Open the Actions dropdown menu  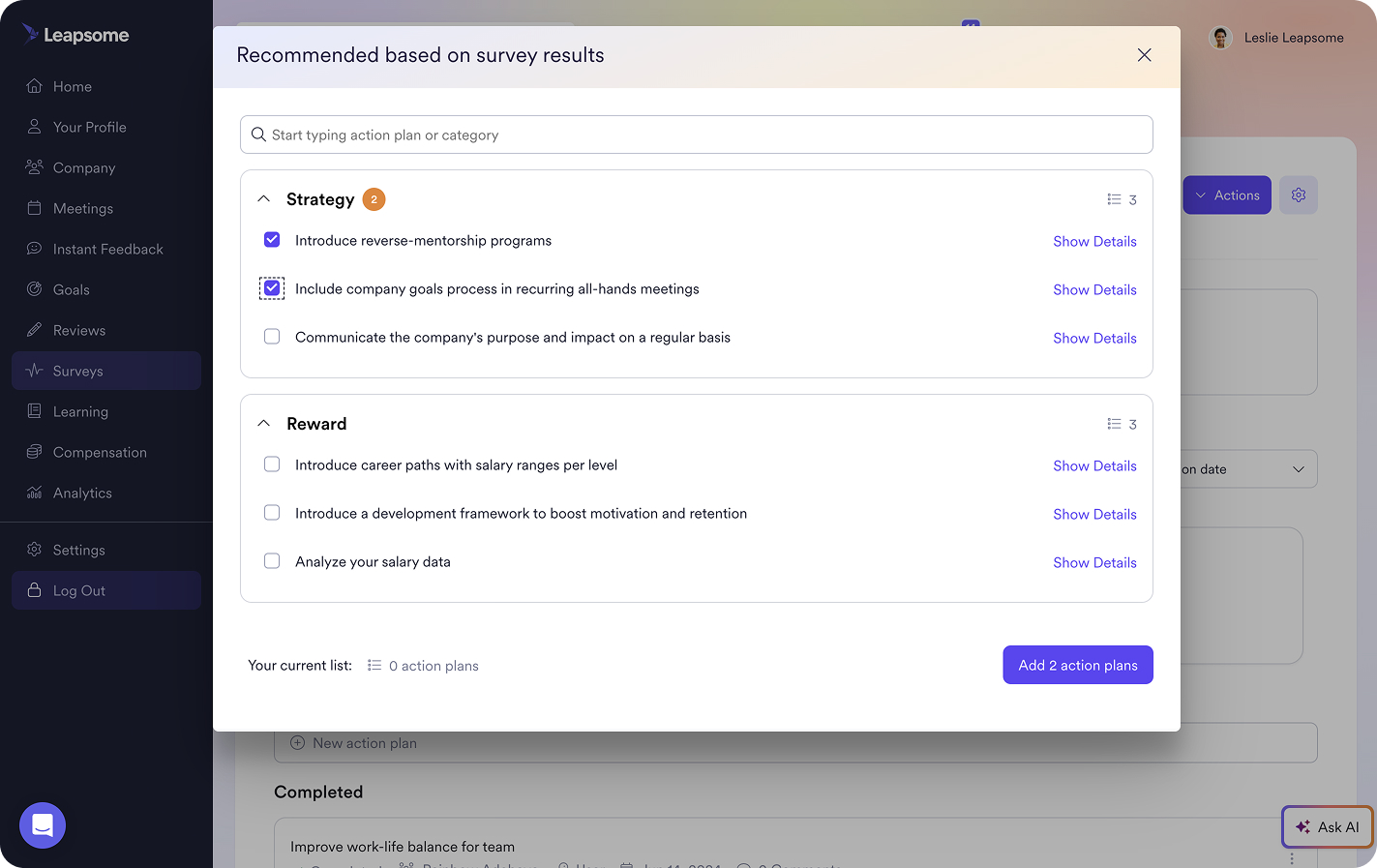1227,195
